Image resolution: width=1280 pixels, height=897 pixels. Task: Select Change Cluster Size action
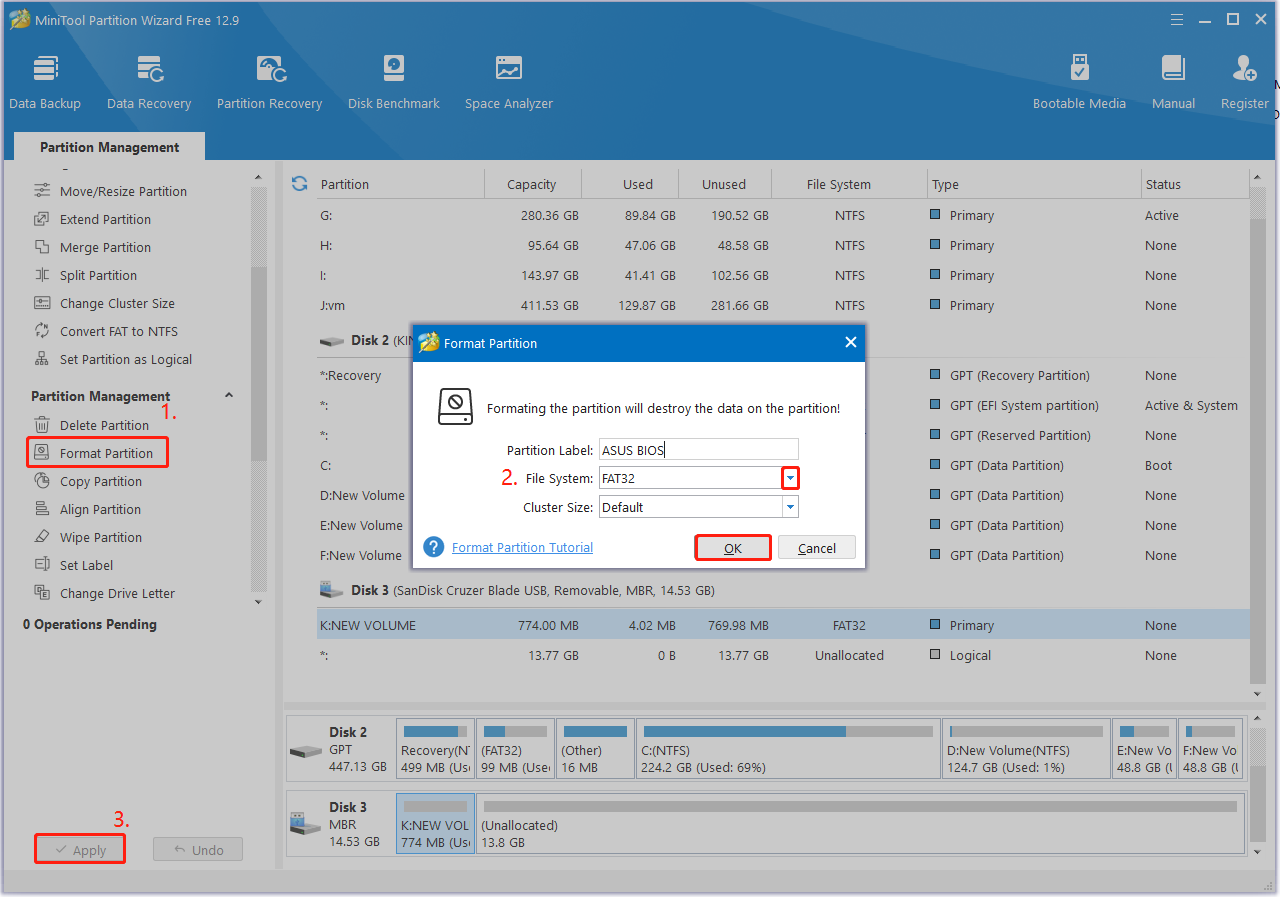(117, 303)
